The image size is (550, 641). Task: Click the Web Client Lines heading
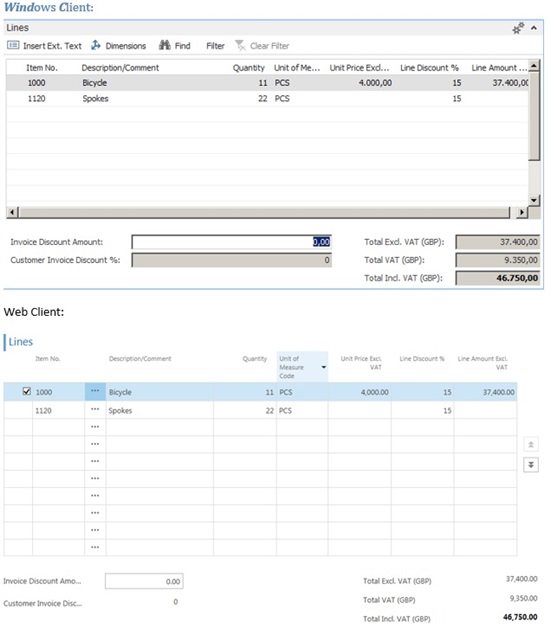coord(21,342)
